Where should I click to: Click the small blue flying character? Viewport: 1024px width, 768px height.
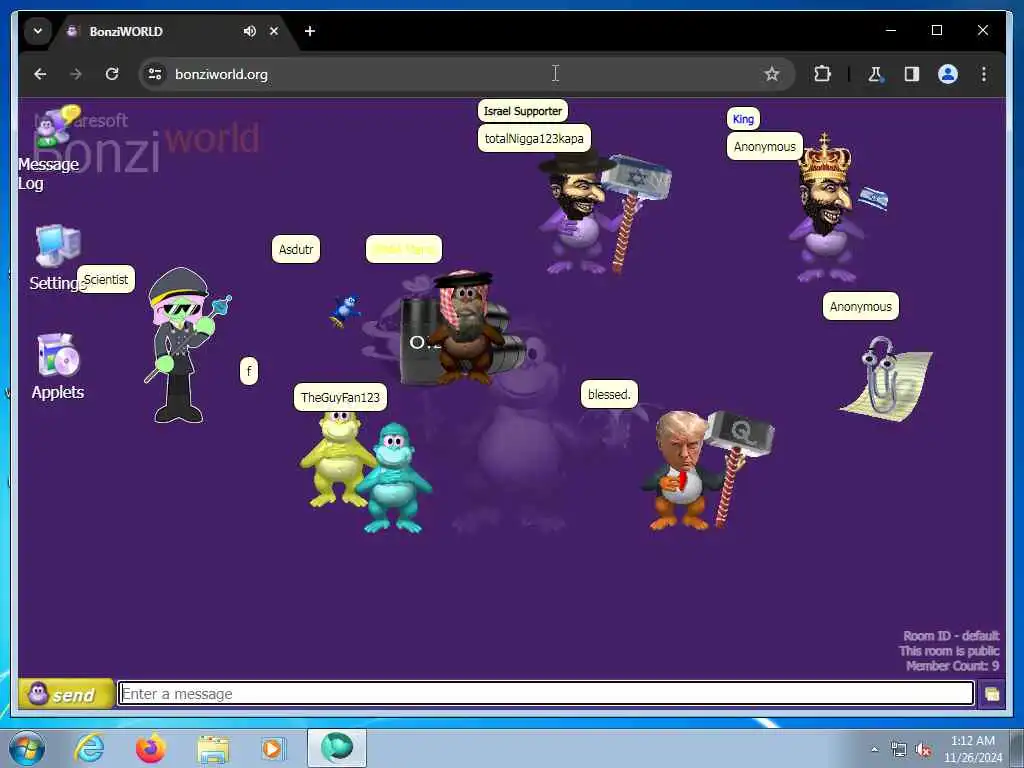345,310
